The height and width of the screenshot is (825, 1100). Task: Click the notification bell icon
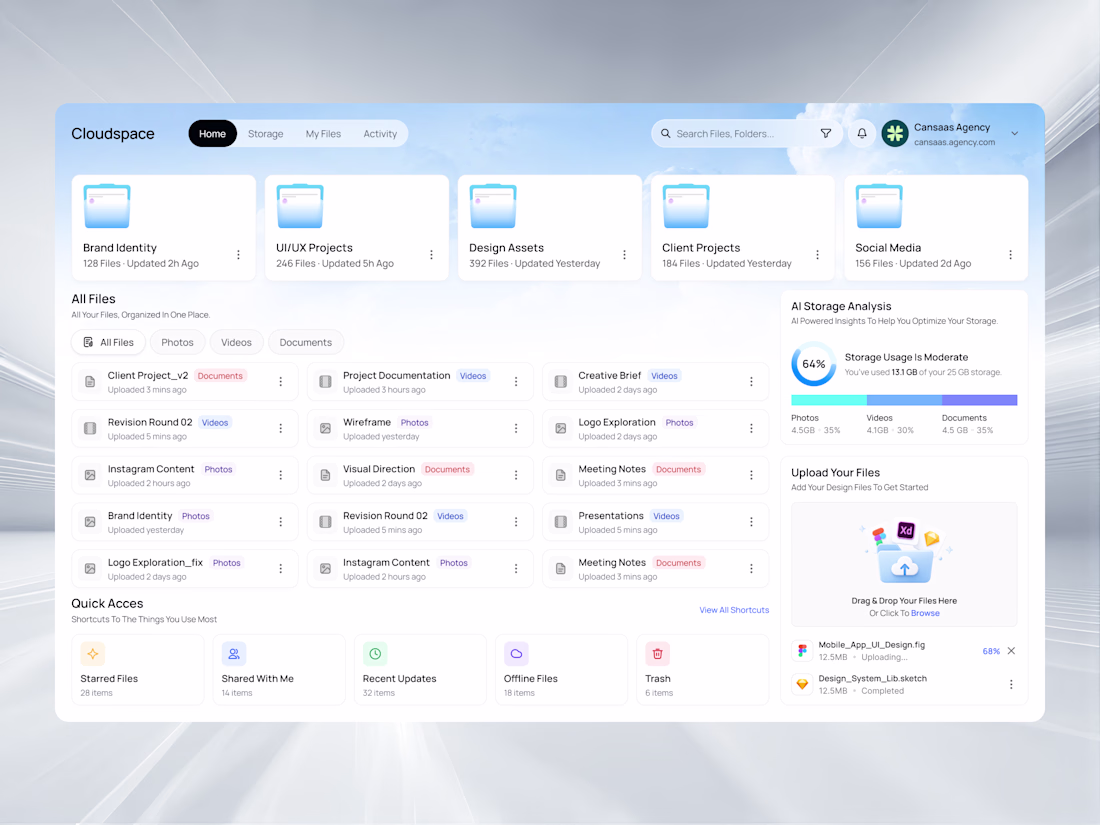point(861,133)
